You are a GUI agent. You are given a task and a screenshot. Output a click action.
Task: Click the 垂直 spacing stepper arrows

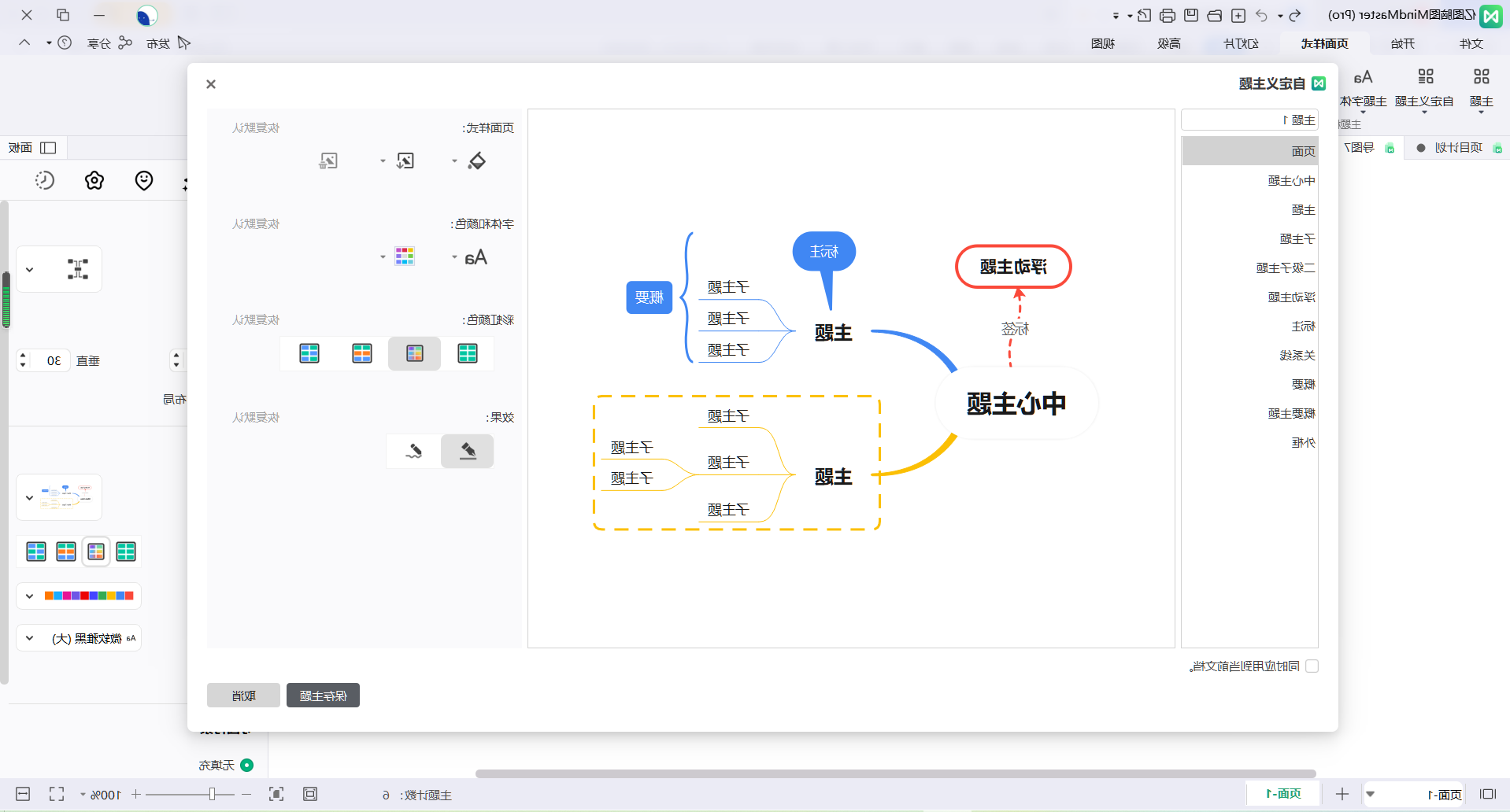point(23,360)
